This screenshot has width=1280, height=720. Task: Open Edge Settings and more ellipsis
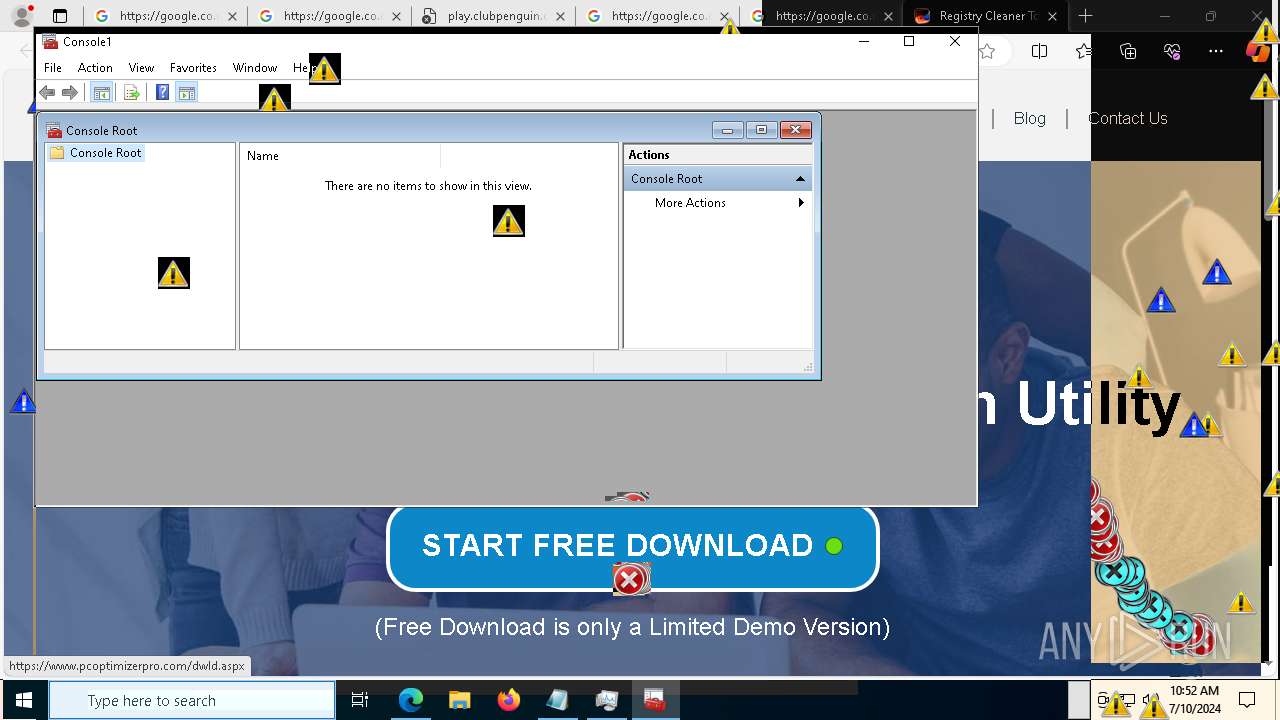1216,52
